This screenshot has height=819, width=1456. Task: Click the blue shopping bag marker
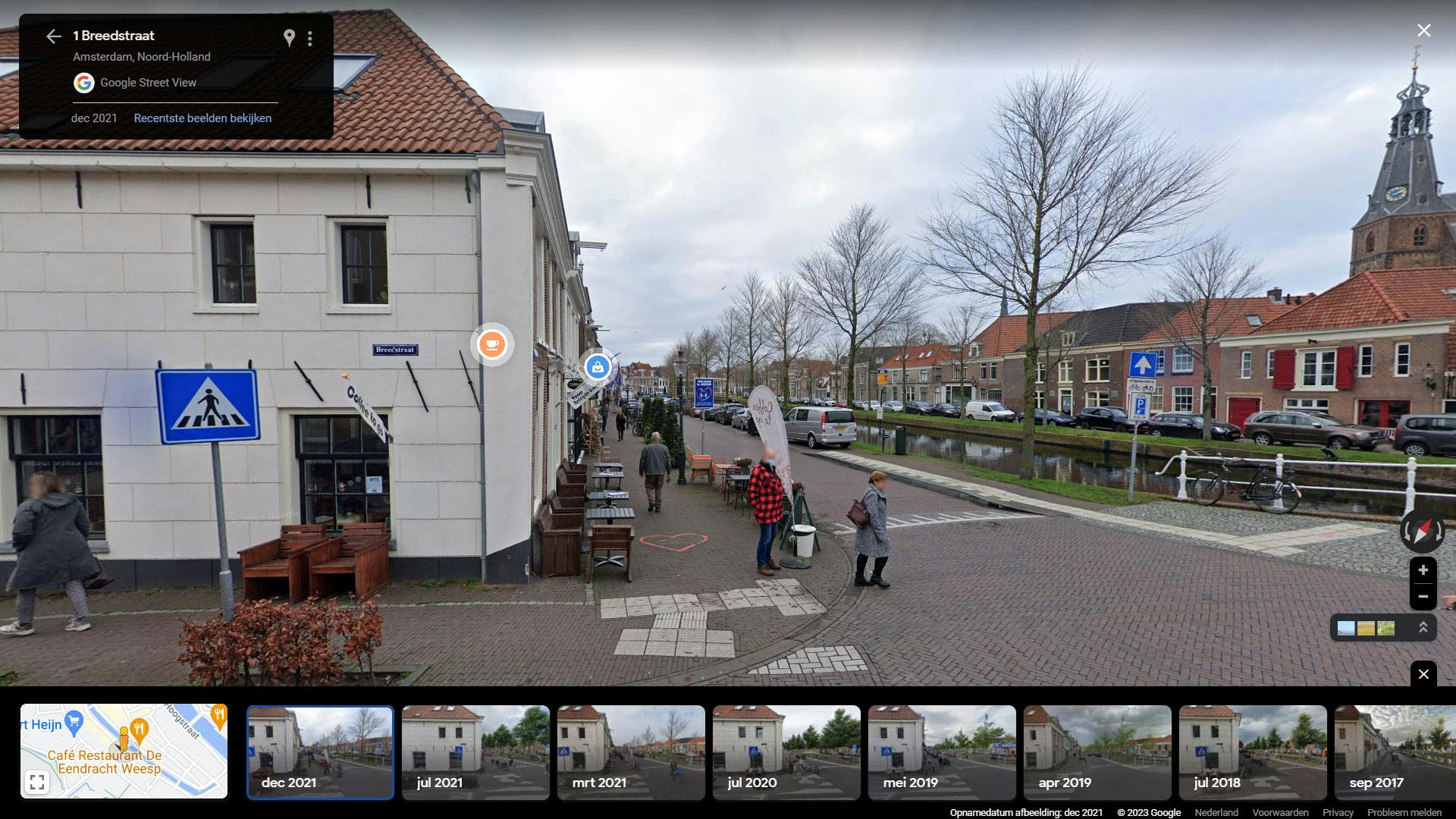(598, 368)
